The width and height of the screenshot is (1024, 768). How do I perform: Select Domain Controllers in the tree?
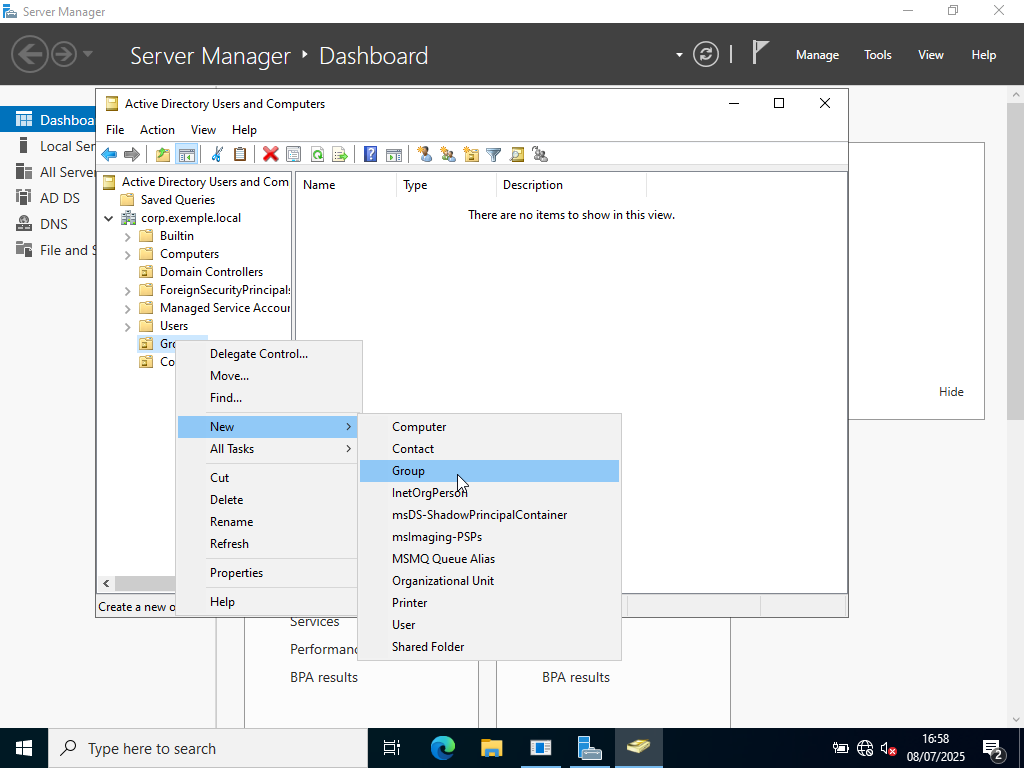tap(211, 272)
